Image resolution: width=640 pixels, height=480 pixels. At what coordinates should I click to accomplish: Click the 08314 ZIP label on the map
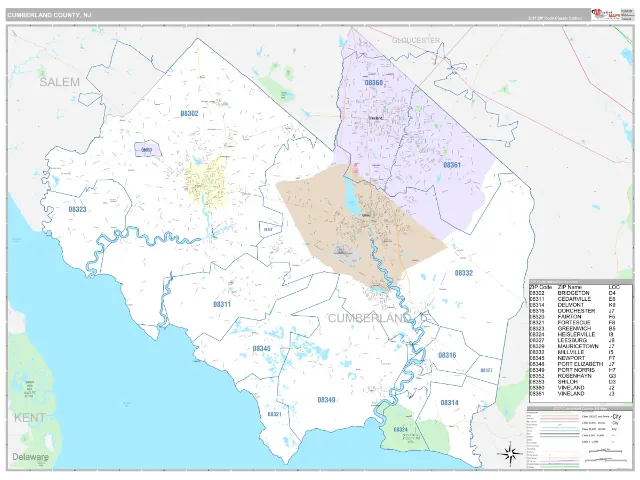coord(449,402)
